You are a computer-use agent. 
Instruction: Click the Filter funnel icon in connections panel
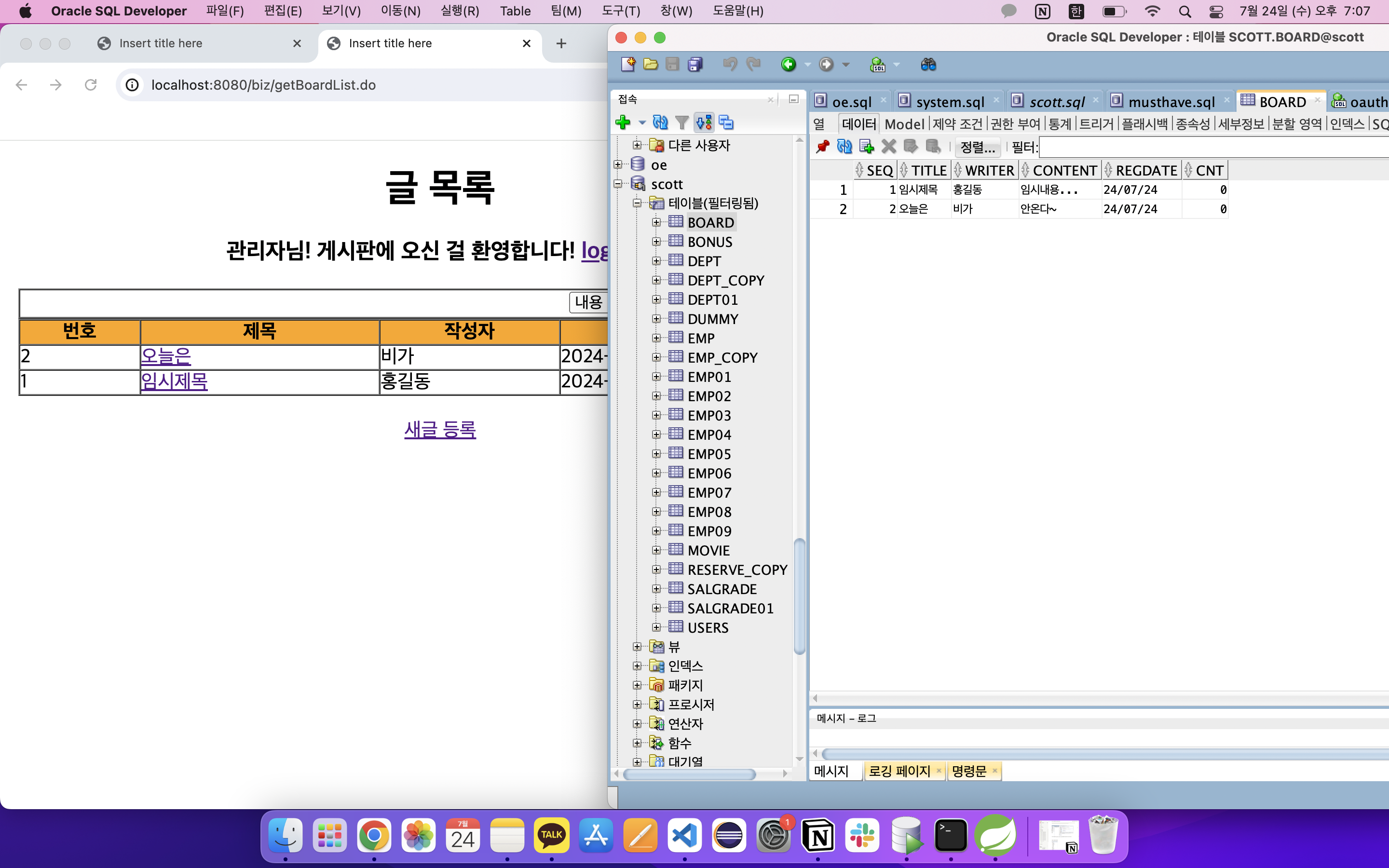tap(681, 122)
